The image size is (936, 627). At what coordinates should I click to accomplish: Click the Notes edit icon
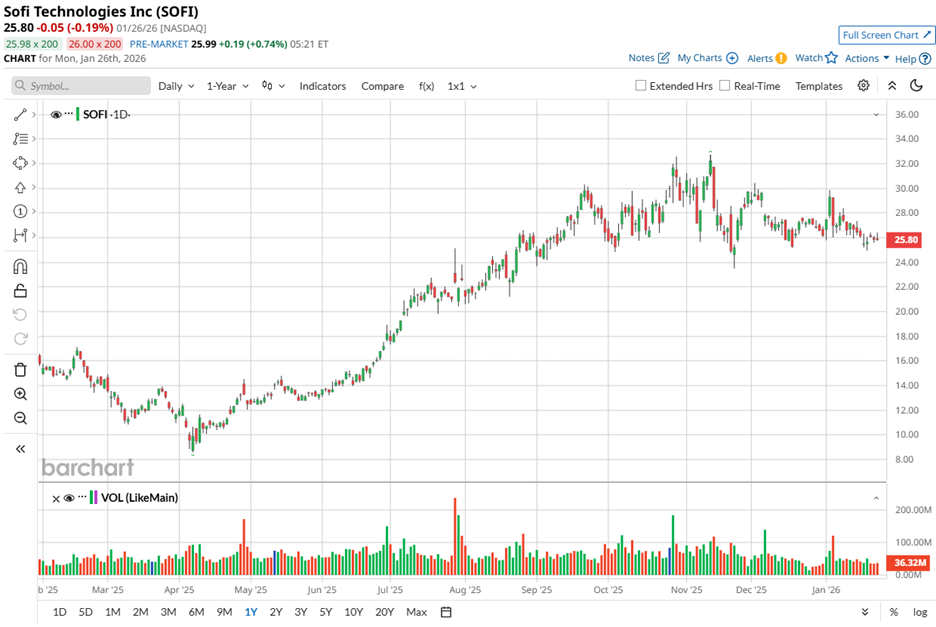664,58
